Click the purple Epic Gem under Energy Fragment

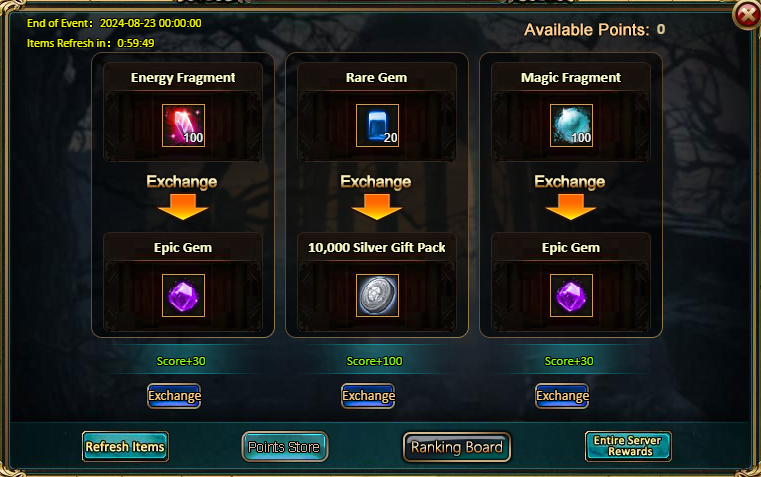[183, 296]
